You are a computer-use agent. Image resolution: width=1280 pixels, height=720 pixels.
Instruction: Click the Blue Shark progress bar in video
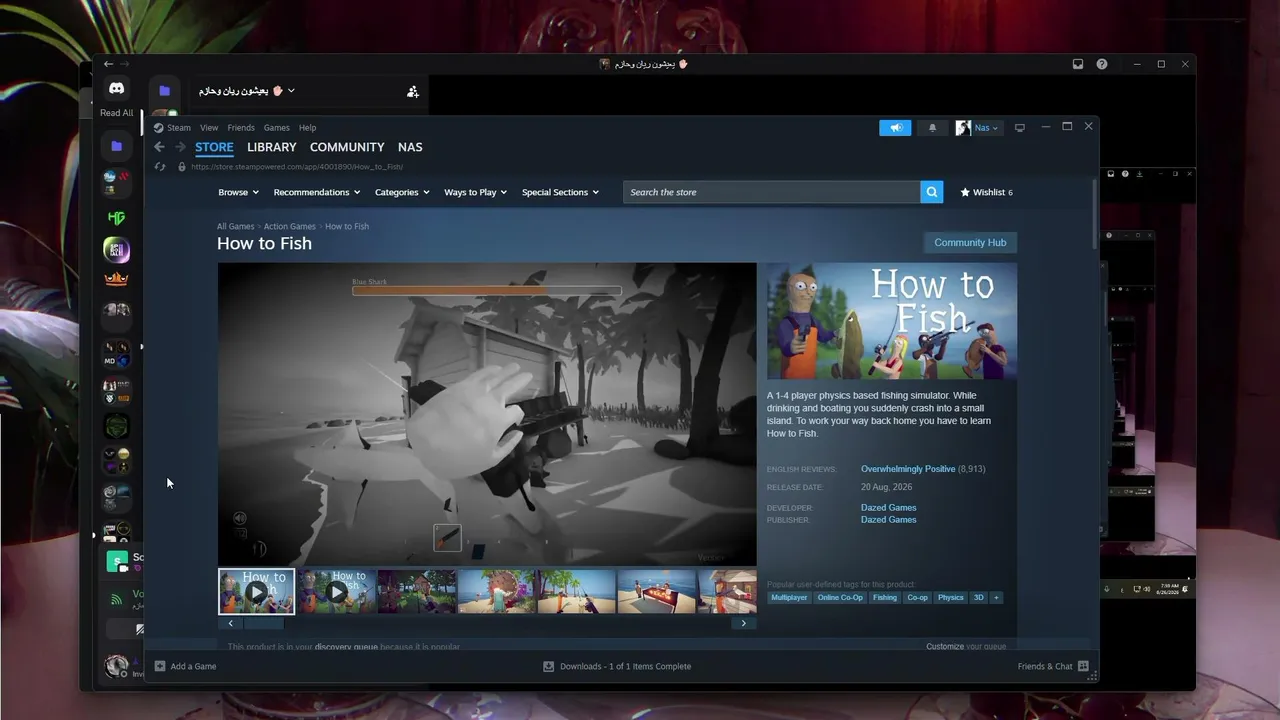click(x=487, y=291)
